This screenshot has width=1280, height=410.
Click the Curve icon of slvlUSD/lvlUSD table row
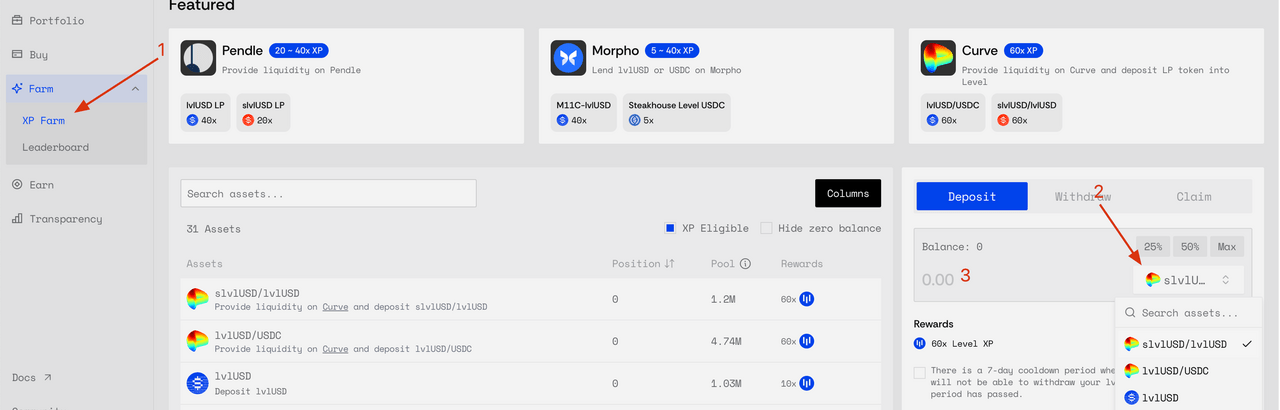[x=198, y=298]
